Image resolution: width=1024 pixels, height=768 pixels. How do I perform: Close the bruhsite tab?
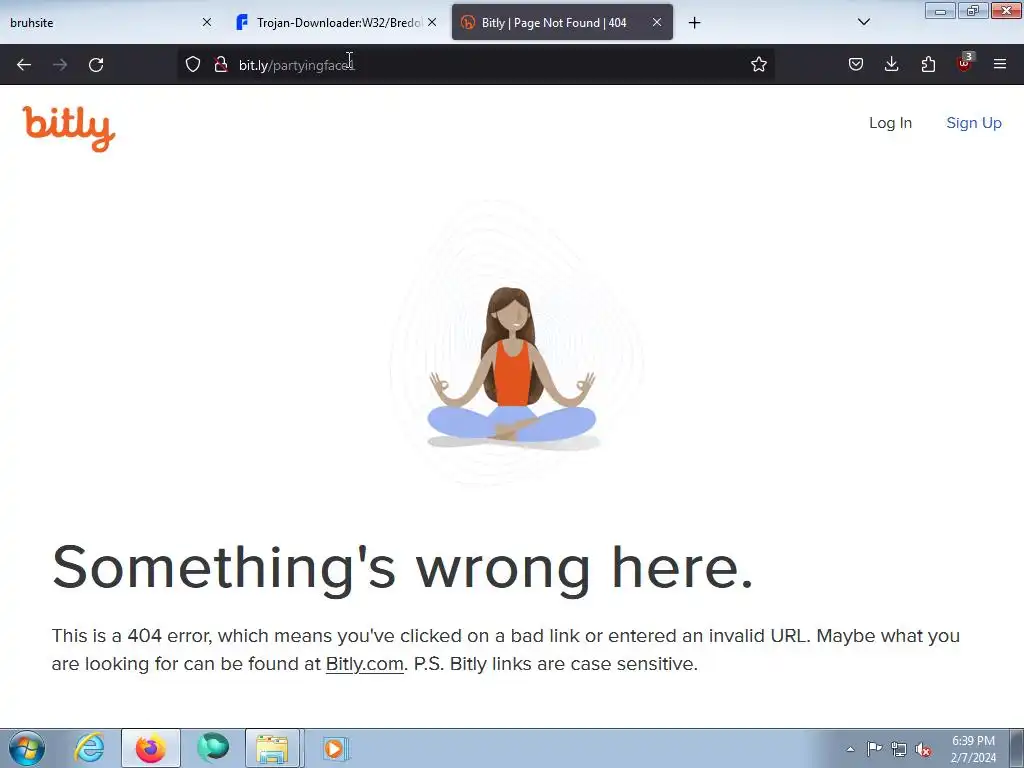pos(206,23)
